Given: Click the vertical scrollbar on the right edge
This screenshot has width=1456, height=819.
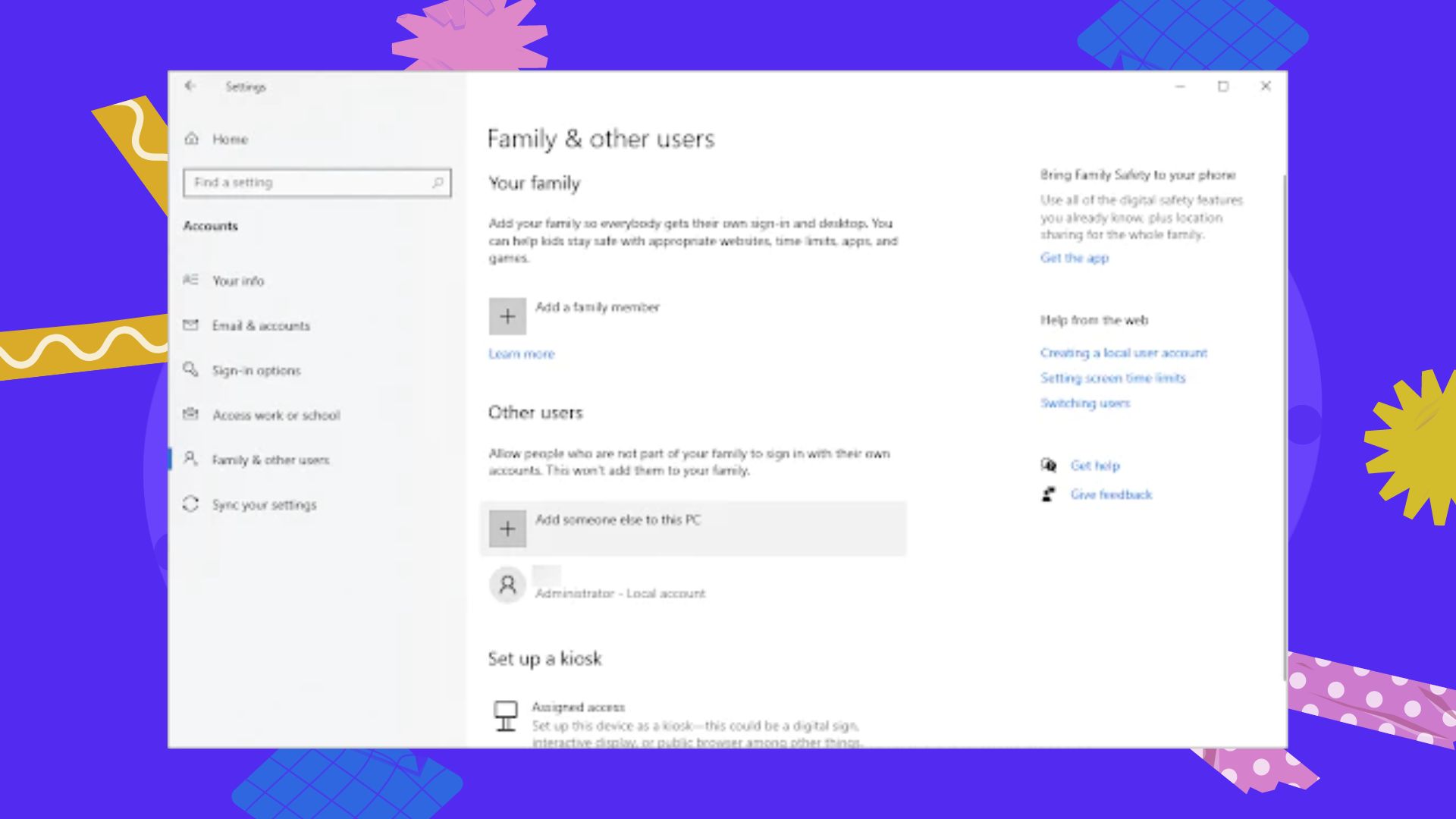Looking at the screenshot, I should coord(1284,425).
